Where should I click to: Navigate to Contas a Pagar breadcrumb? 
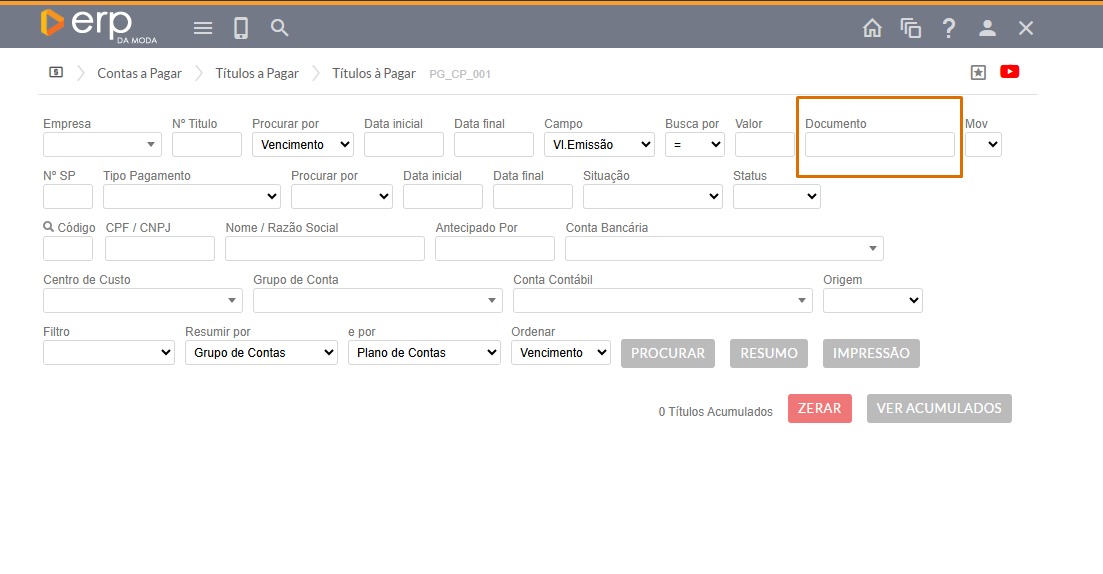[139, 73]
